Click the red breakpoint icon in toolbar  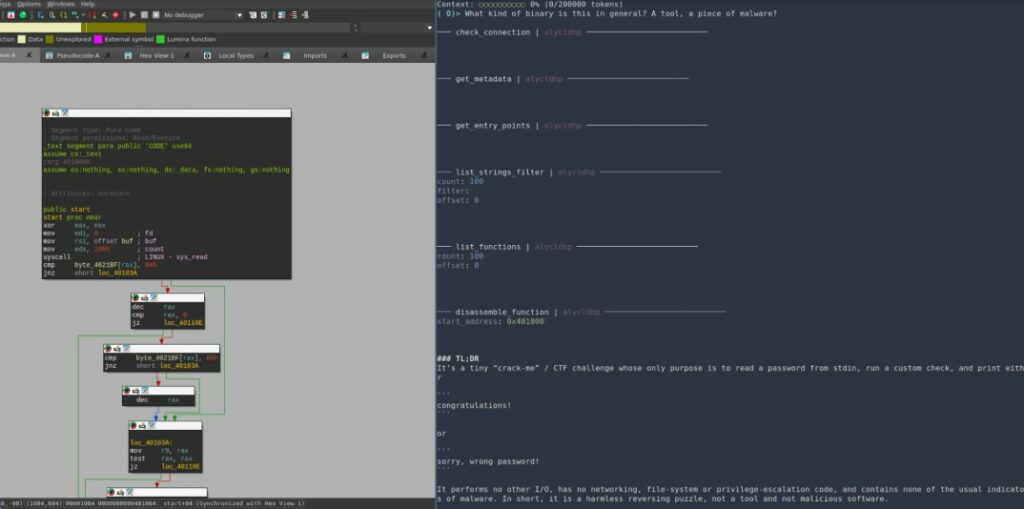[x=117, y=15]
